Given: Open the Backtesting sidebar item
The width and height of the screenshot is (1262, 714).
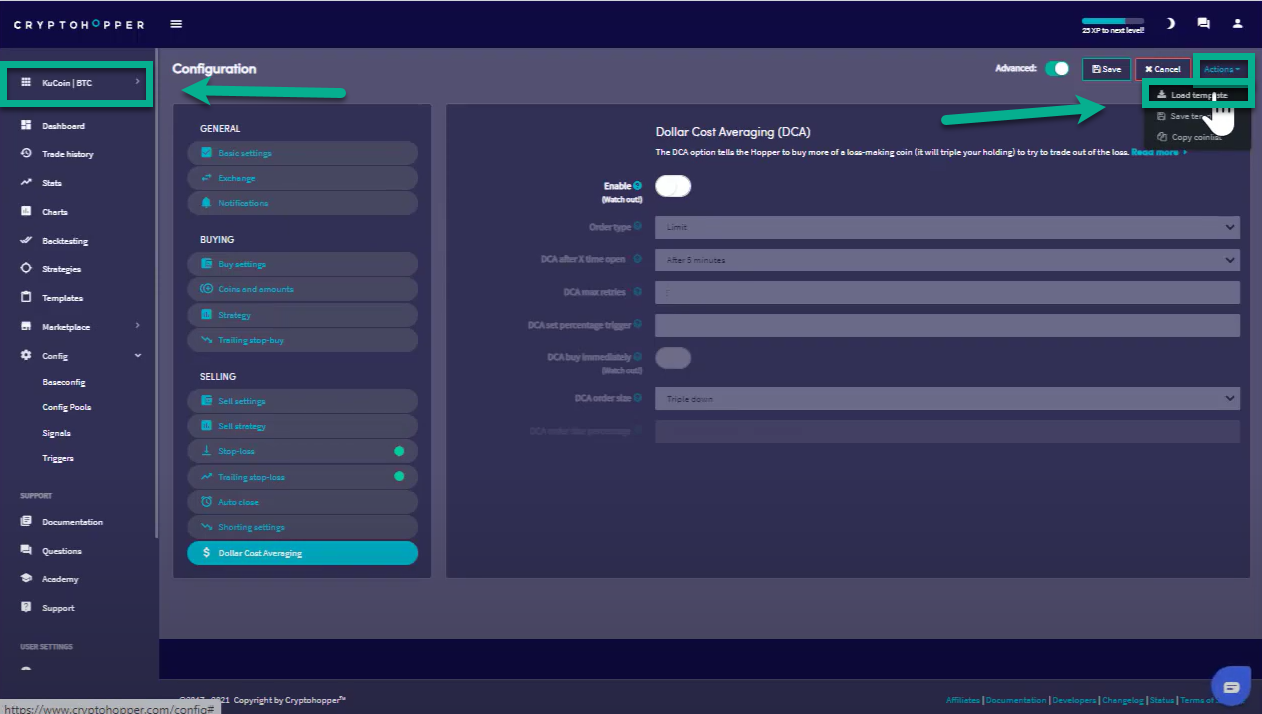Looking at the screenshot, I should coord(64,241).
